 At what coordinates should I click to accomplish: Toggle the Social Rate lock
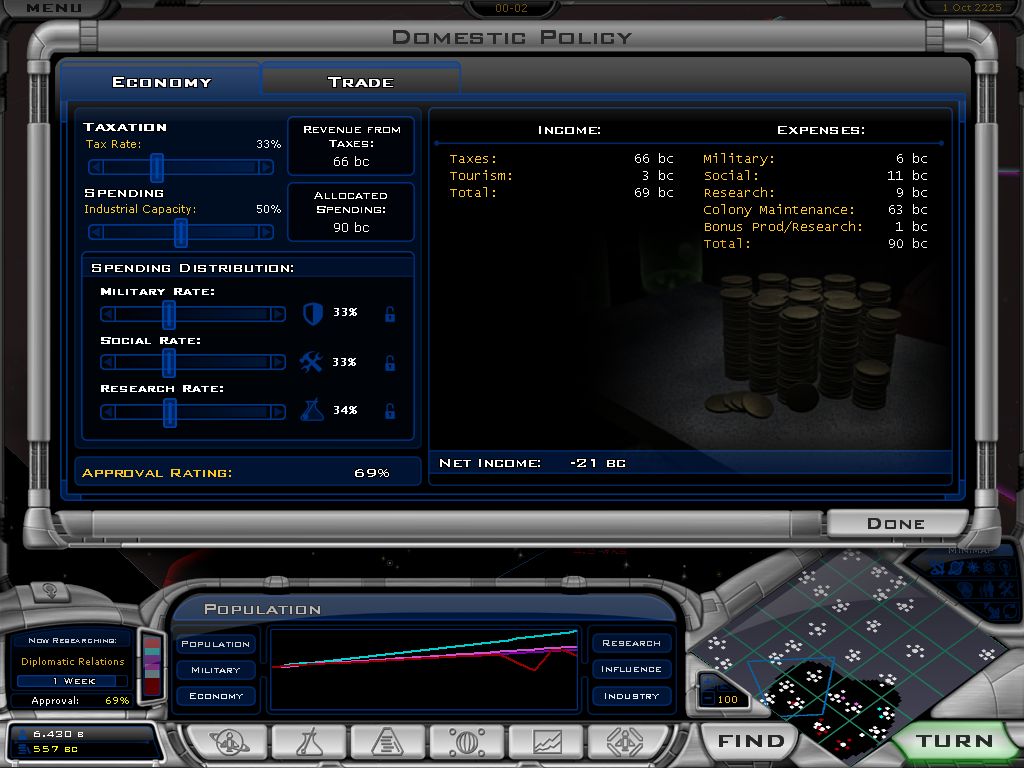pyautogui.click(x=390, y=363)
